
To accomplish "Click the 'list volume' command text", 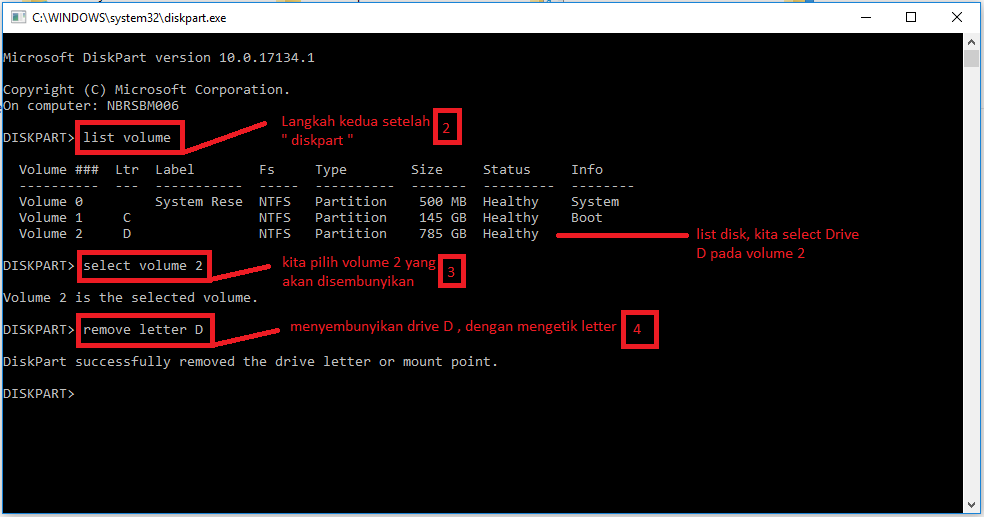I will (x=127, y=137).
